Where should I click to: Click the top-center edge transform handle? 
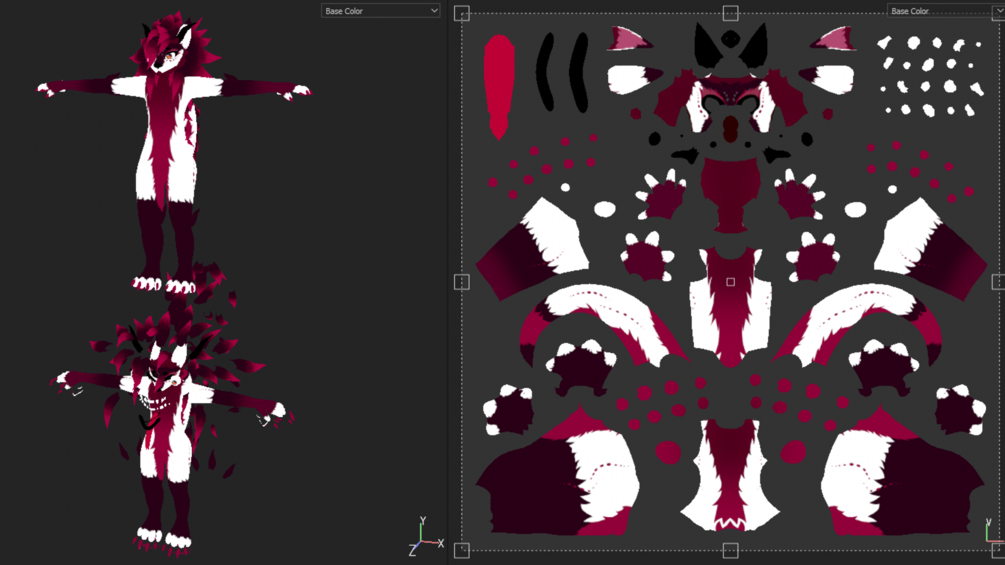(x=730, y=13)
